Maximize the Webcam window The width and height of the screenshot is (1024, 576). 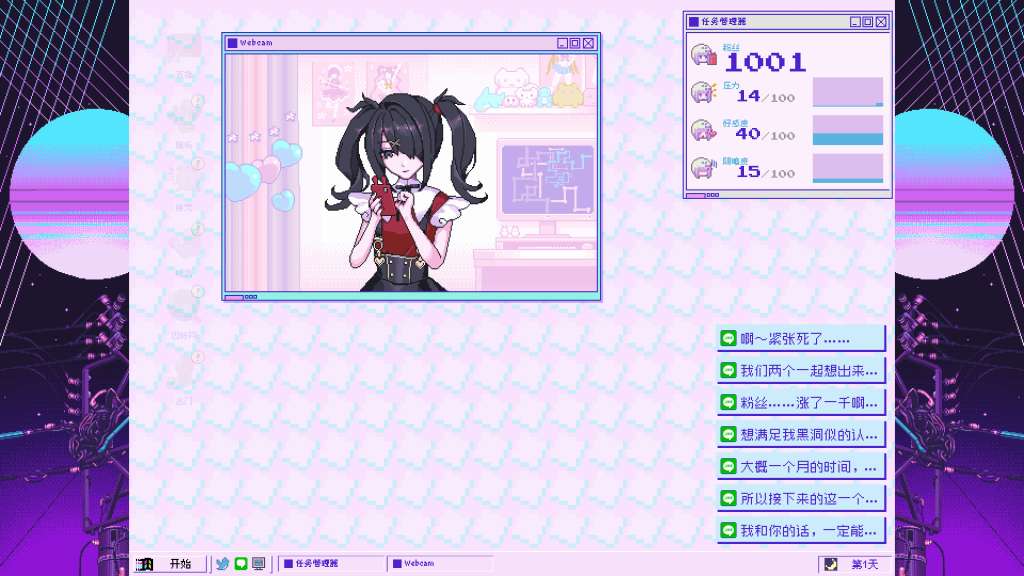tap(575, 43)
